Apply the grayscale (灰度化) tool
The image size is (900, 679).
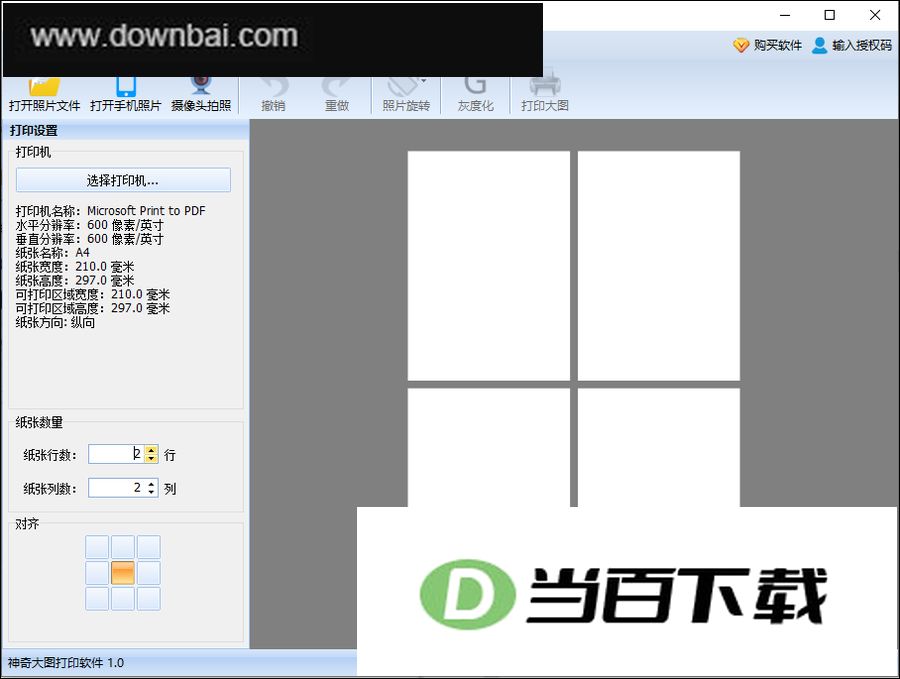coord(475,95)
